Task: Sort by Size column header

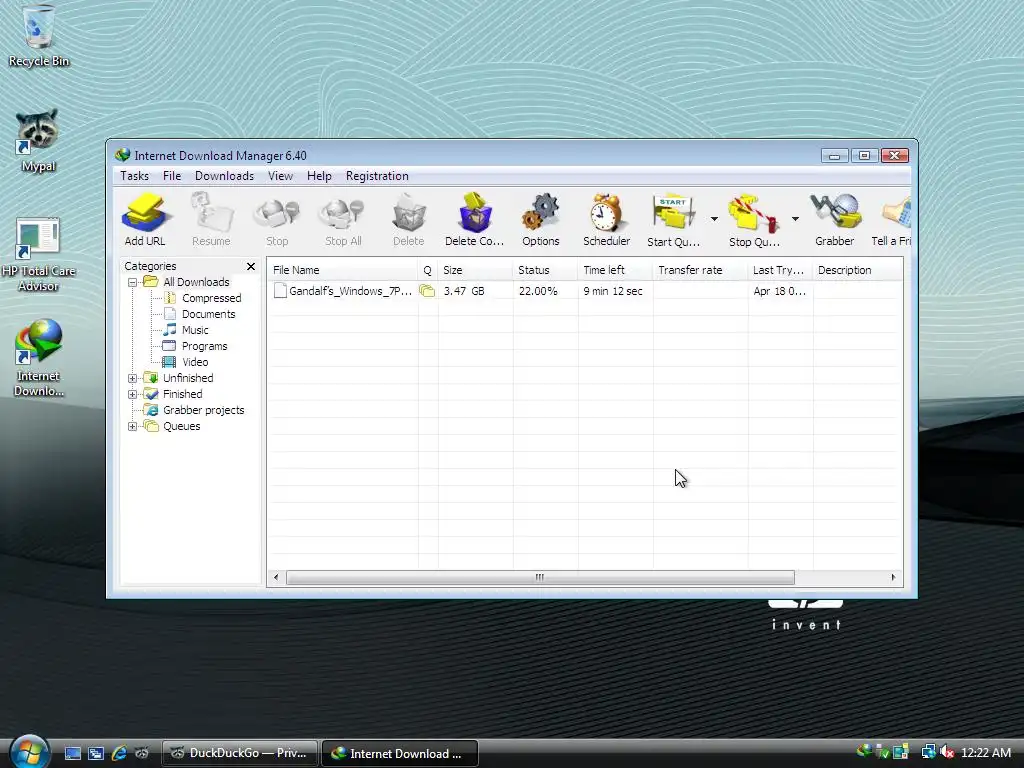Action: point(475,270)
